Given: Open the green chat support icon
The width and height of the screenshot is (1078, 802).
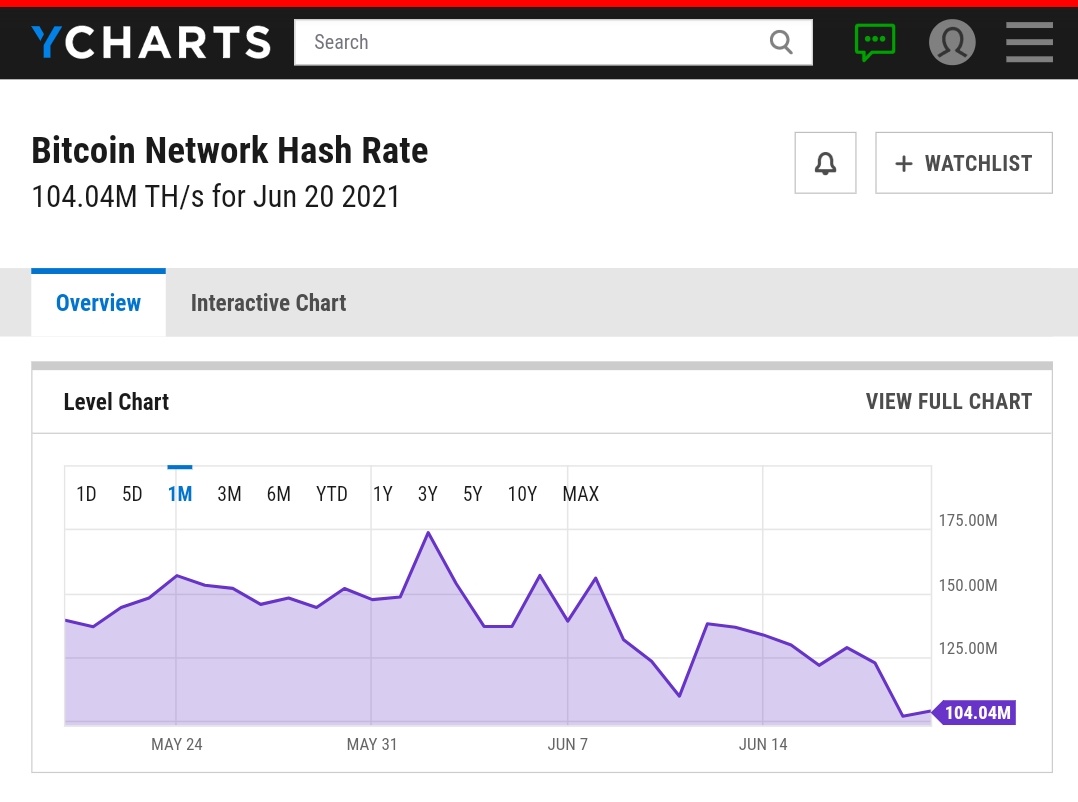Looking at the screenshot, I should coord(874,42).
